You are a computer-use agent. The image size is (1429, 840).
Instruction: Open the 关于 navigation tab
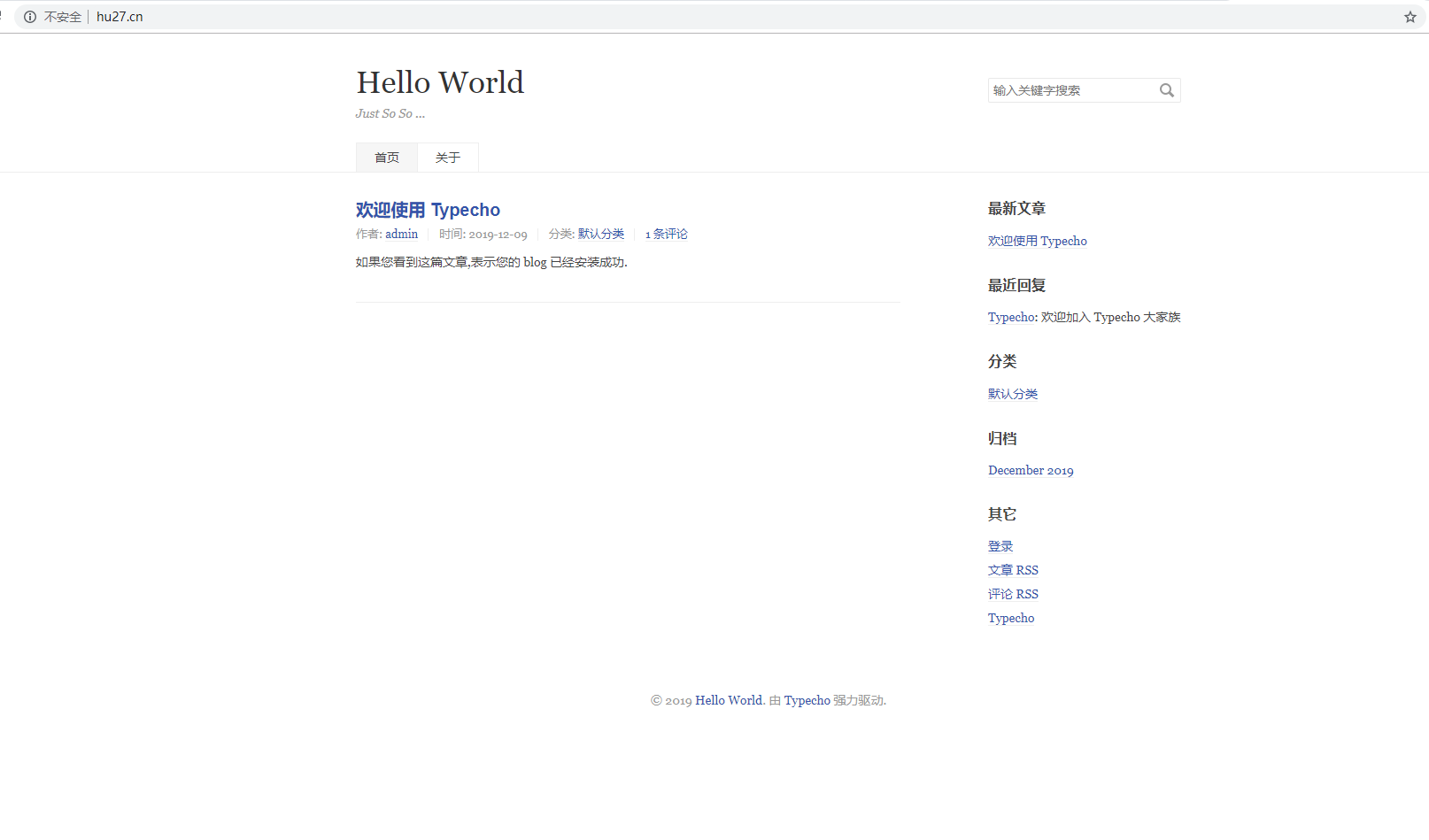(x=448, y=158)
